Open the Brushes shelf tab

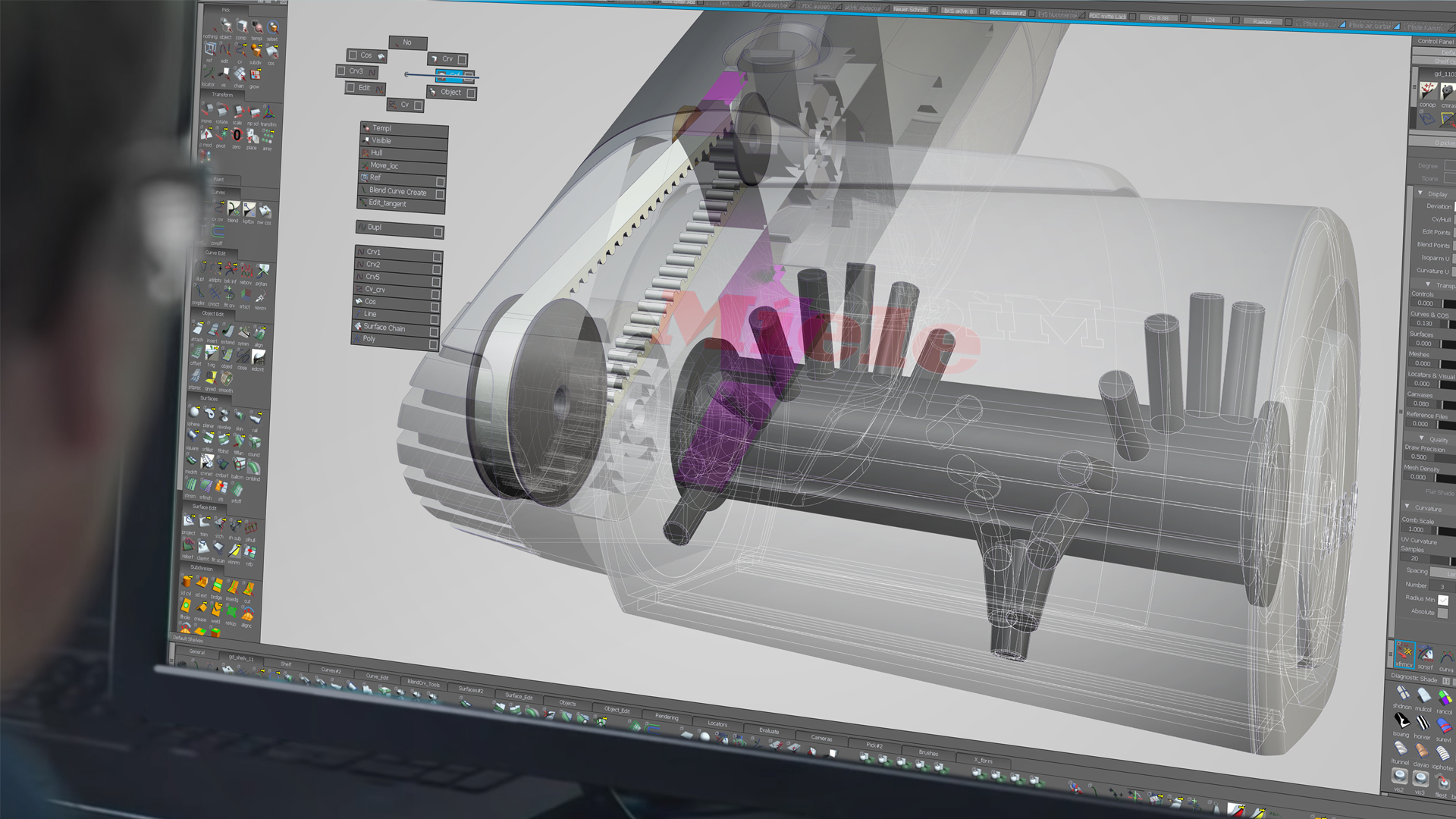(x=928, y=753)
